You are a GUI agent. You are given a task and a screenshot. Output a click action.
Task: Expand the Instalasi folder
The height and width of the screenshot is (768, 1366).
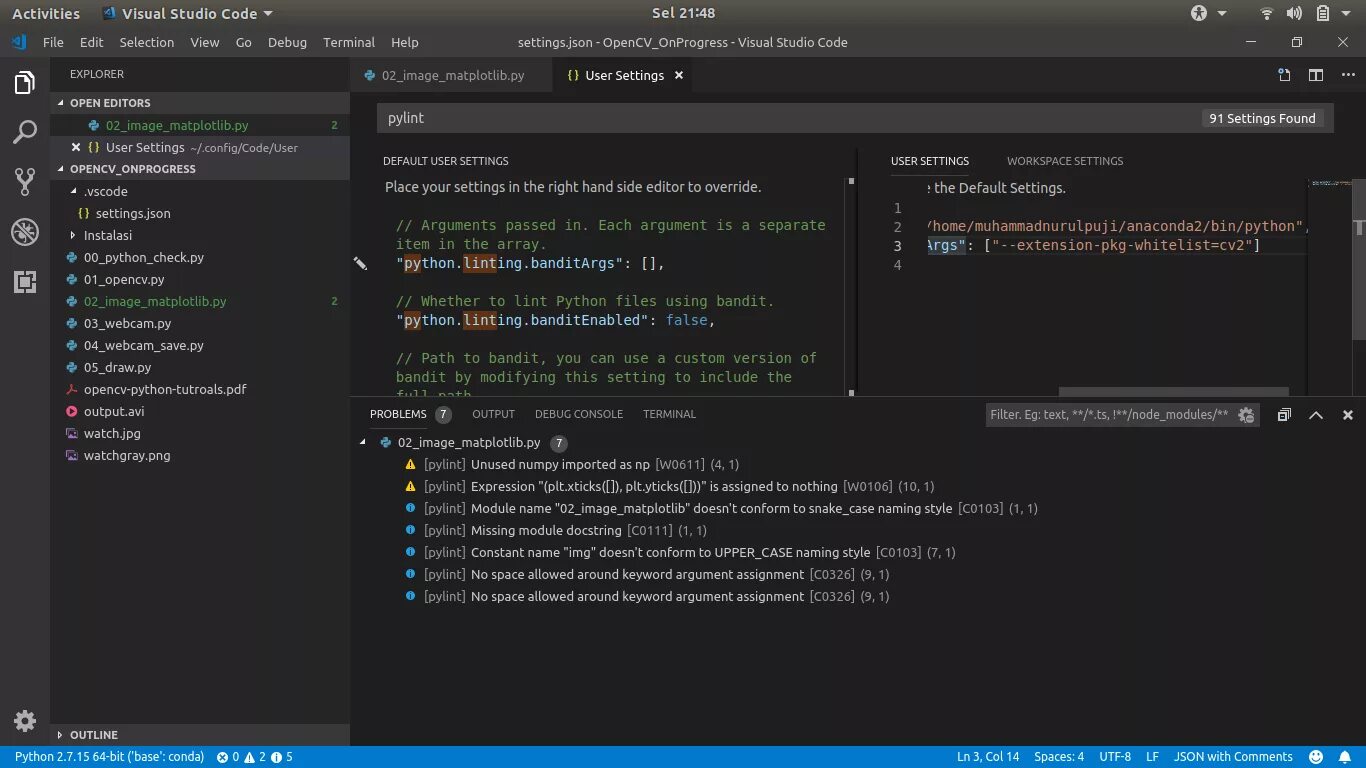pos(107,235)
